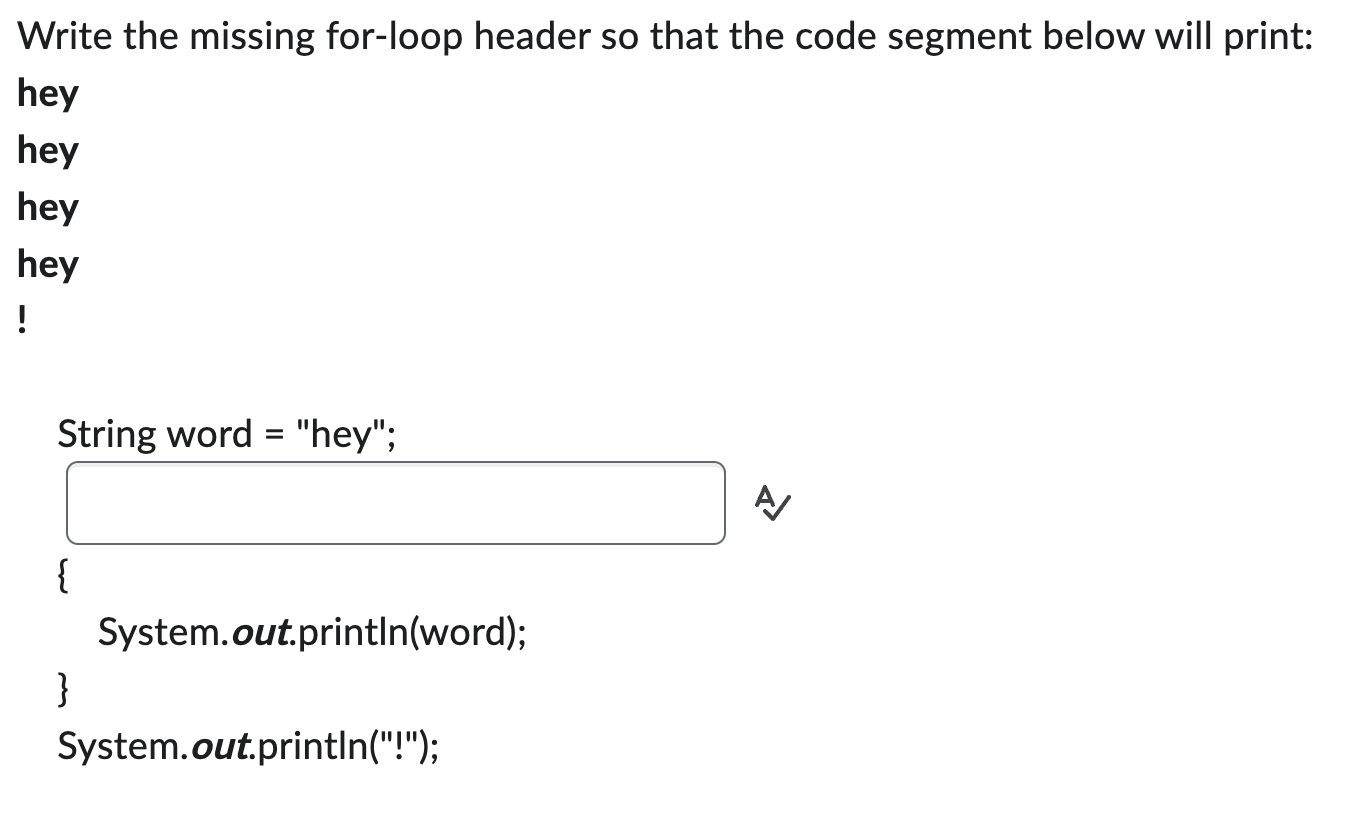Click the first hey output line
Image resolution: width=1370 pixels, height=816 pixels.
click(x=48, y=93)
